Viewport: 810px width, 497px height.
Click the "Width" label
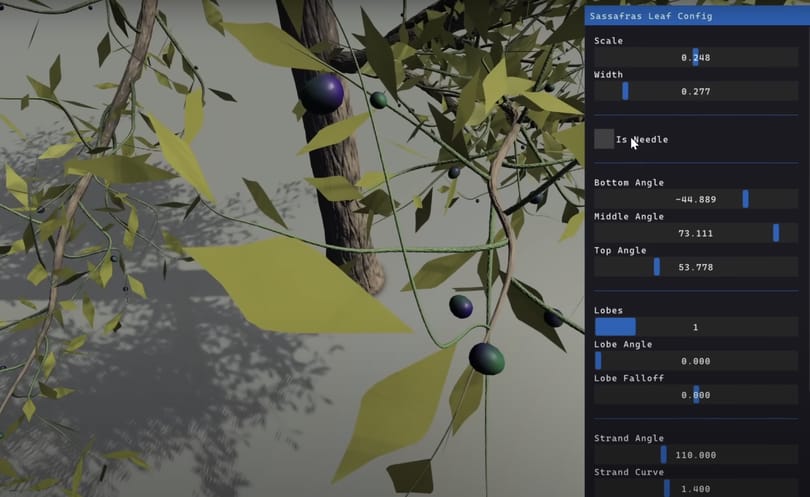(x=609, y=75)
